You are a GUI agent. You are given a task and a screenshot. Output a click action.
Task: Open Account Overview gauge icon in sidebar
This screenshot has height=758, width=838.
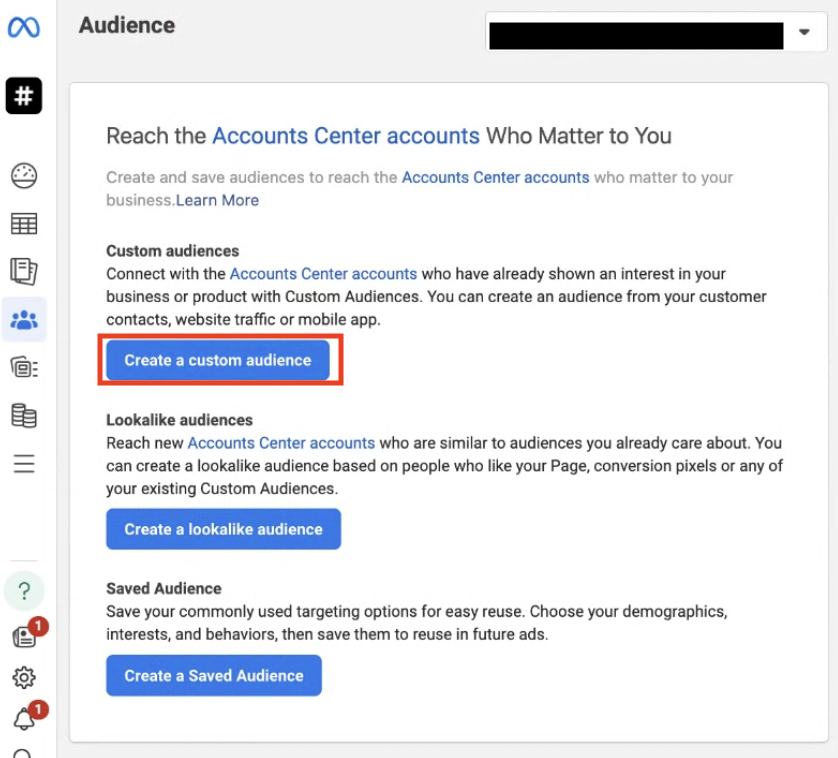coord(24,177)
